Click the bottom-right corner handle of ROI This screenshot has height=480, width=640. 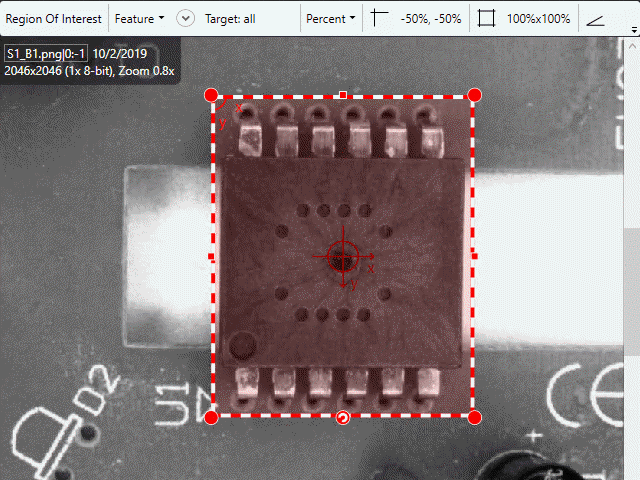tap(475, 417)
